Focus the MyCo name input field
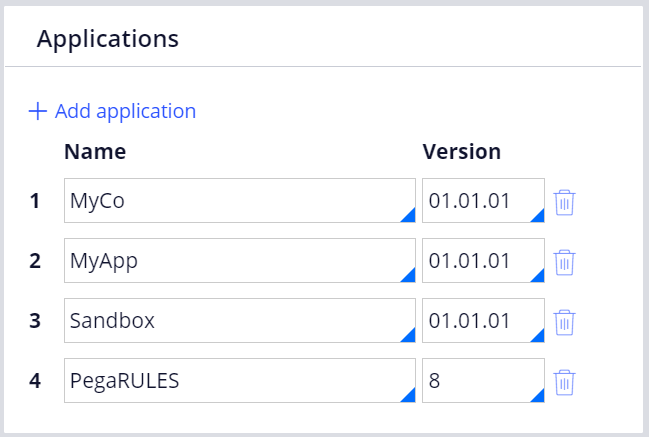Screen dimensions: 649x437 tap(240, 201)
